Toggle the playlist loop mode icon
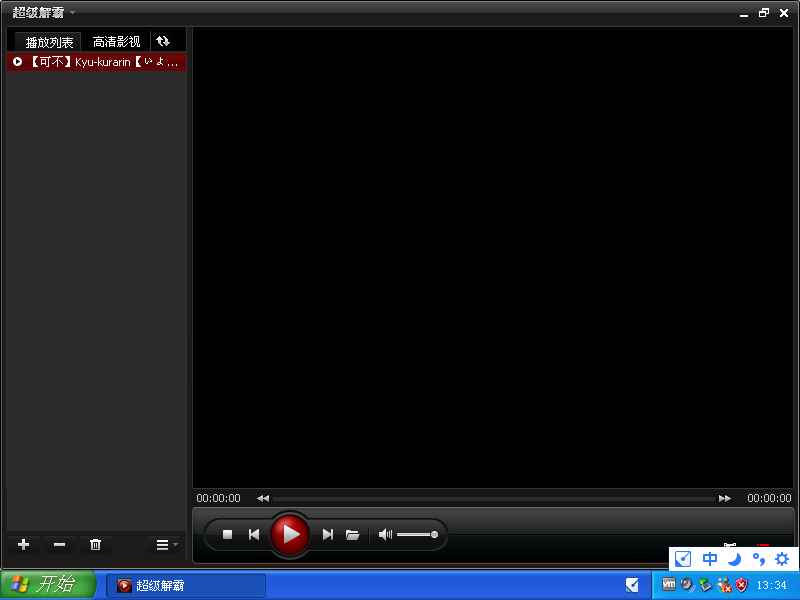800x600 pixels. [x=163, y=41]
